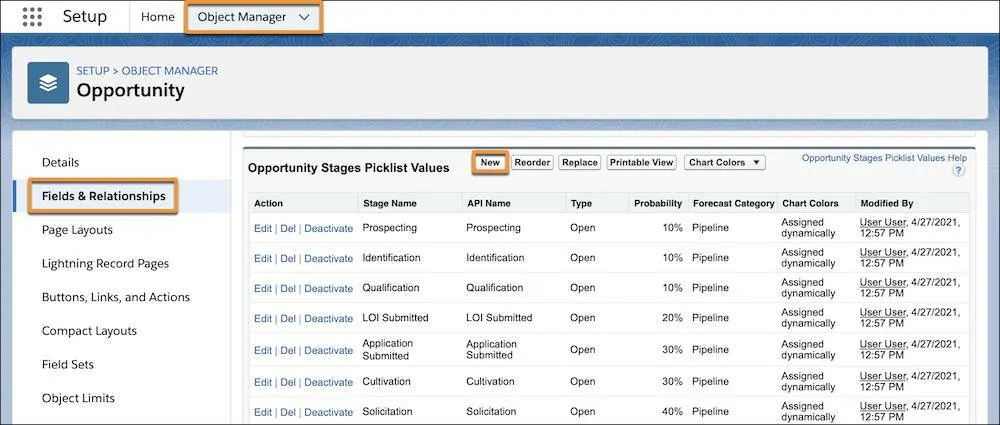
Task: Open Buttons, Links, and Actions
Action: pos(115,297)
